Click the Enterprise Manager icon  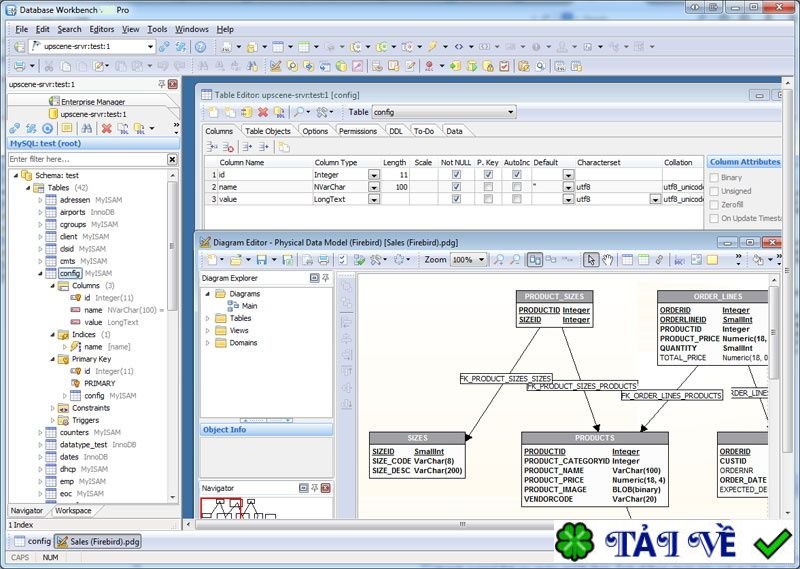coord(54,101)
